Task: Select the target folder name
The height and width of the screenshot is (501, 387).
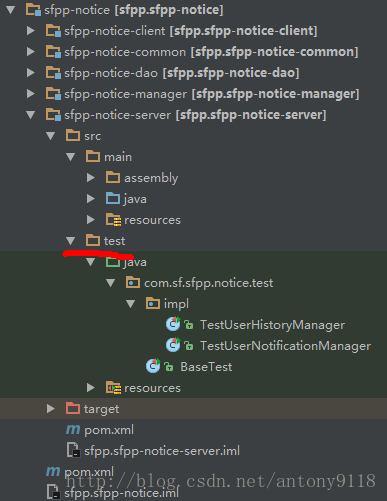Action: tap(101, 409)
